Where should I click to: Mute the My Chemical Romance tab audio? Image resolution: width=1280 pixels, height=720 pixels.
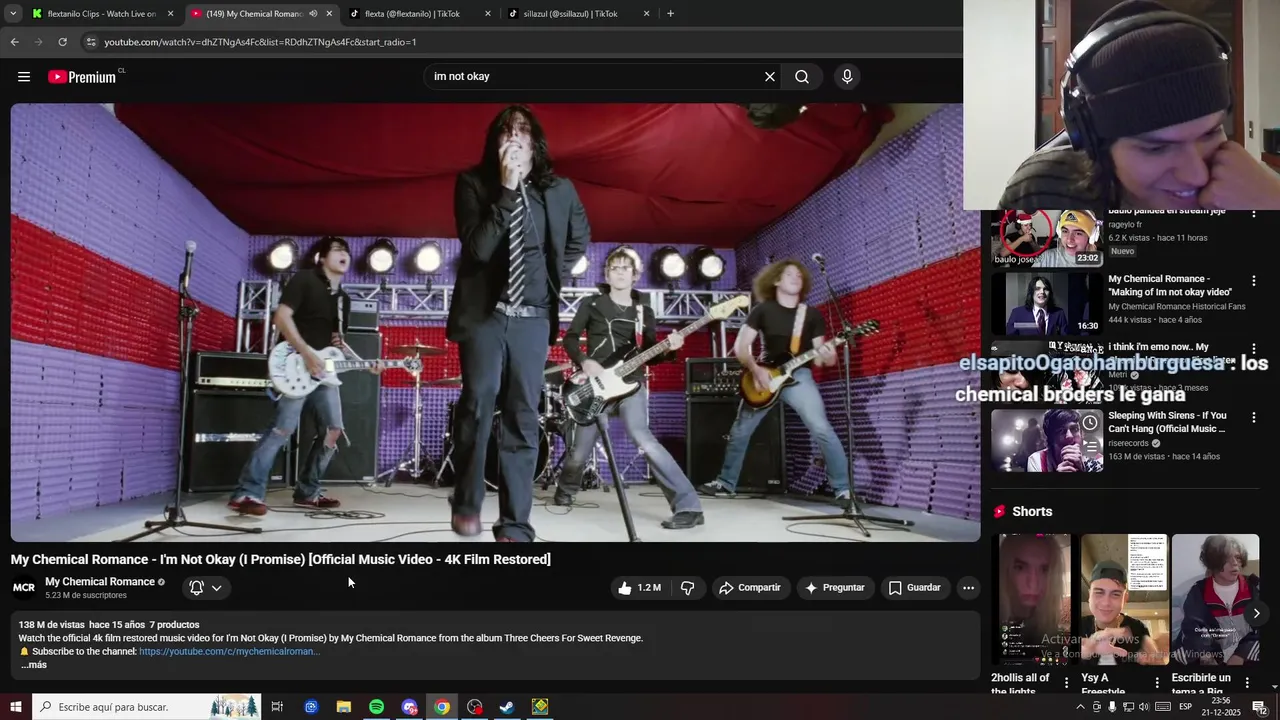(x=313, y=14)
